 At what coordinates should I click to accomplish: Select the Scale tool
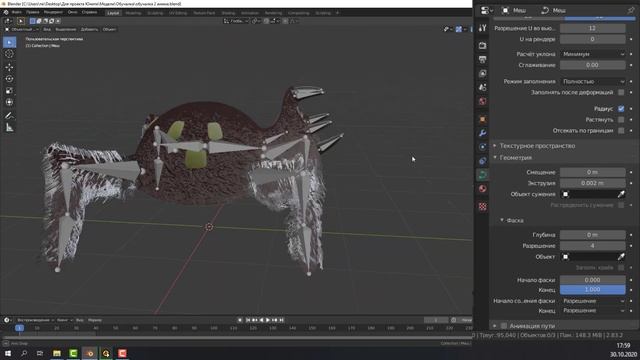9,91
